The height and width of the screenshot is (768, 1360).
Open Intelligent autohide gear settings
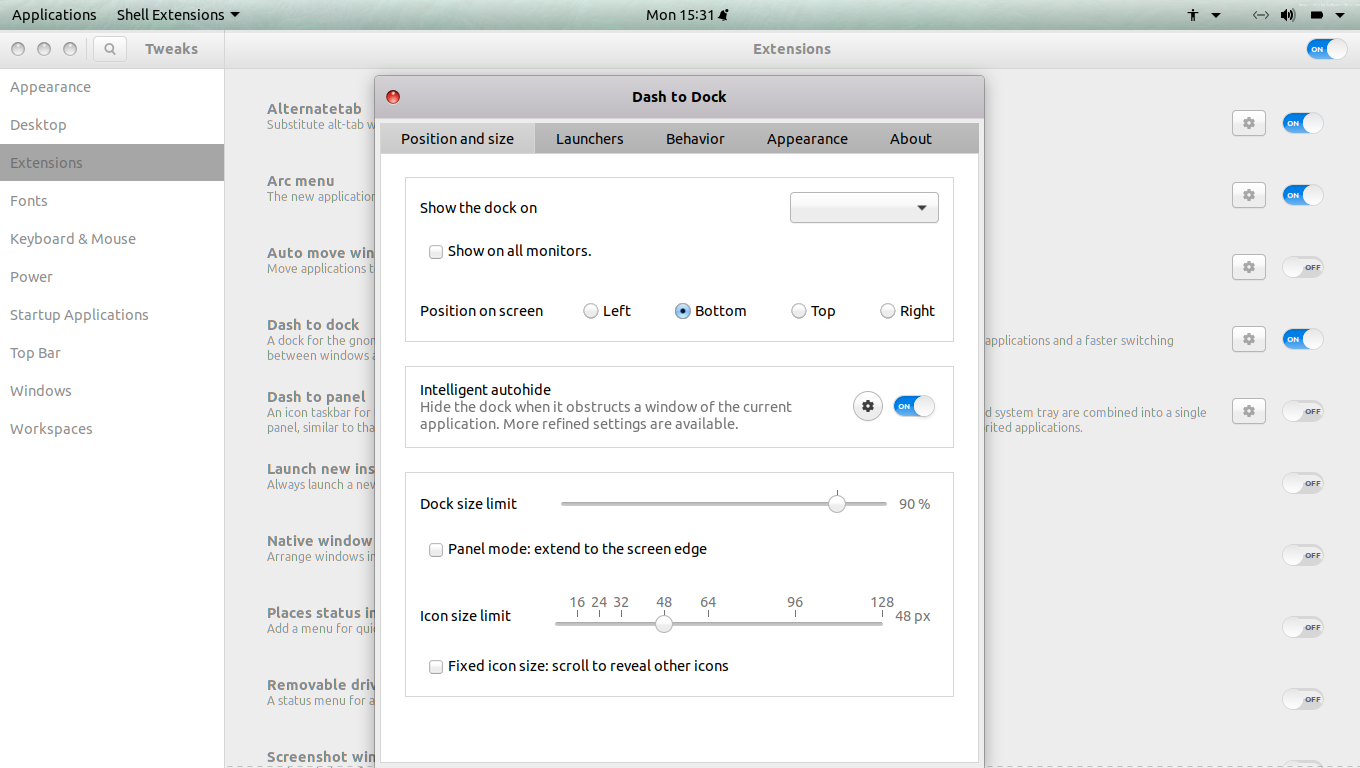868,406
